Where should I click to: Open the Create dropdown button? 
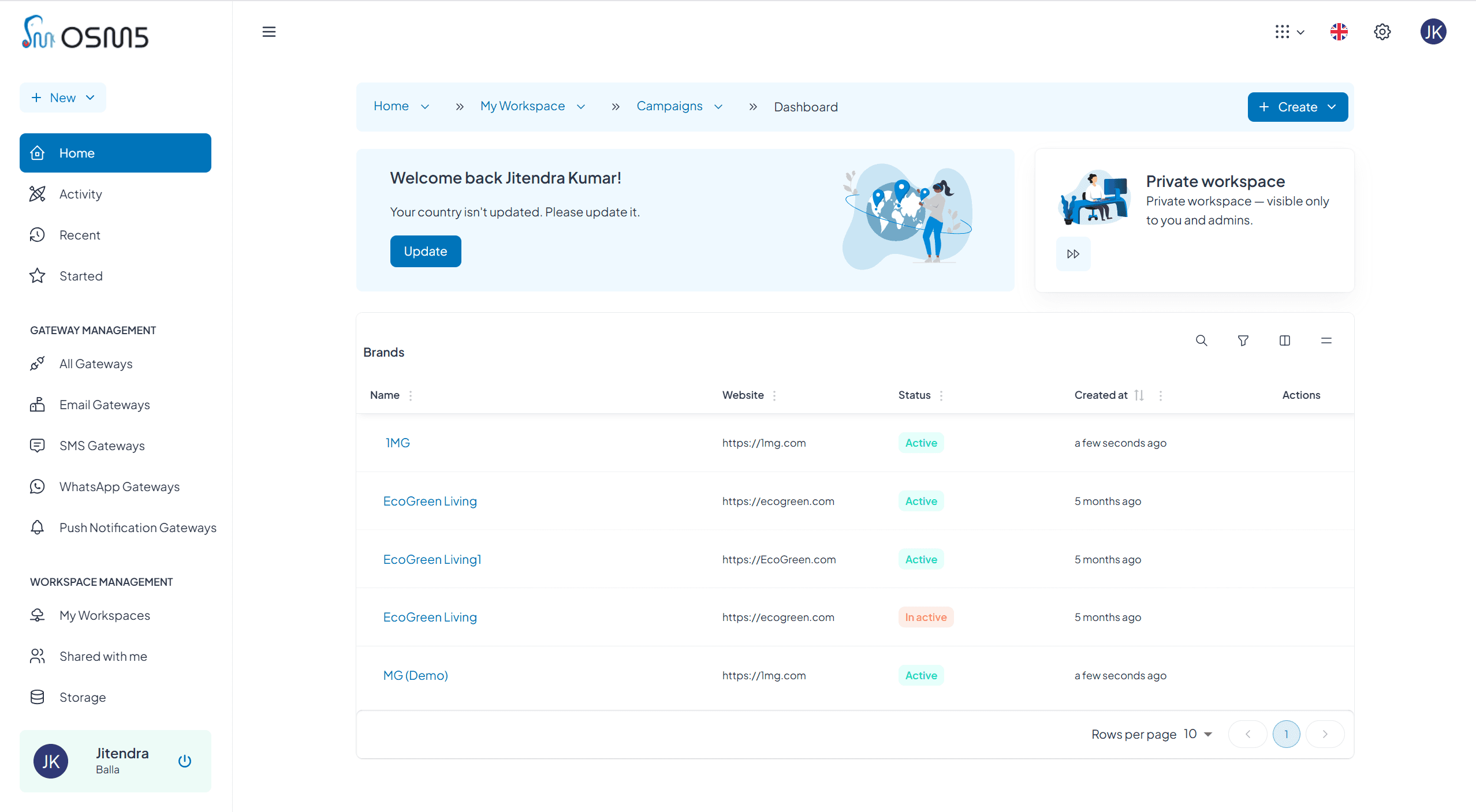tap(1298, 107)
